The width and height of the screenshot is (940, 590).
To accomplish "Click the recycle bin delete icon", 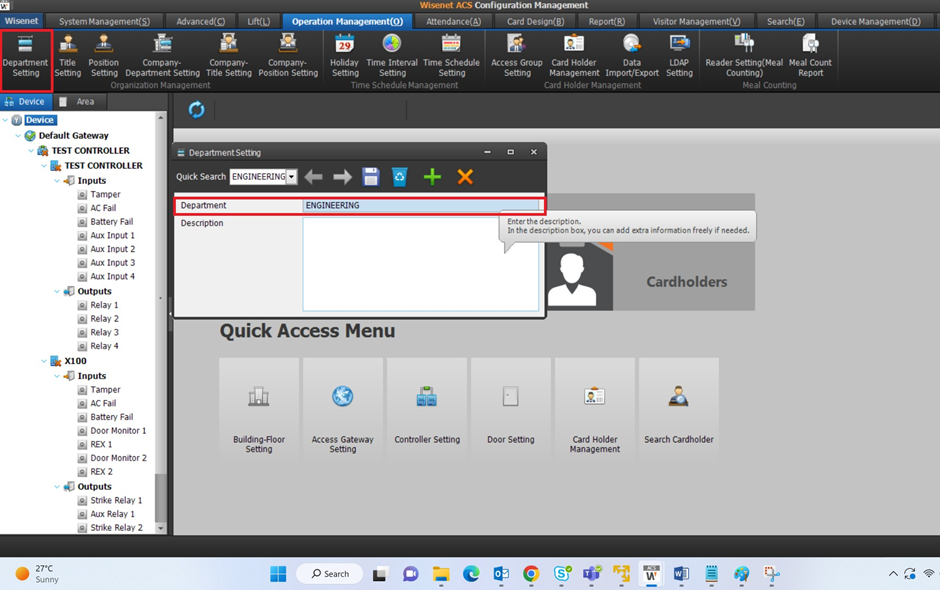I will click(399, 177).
